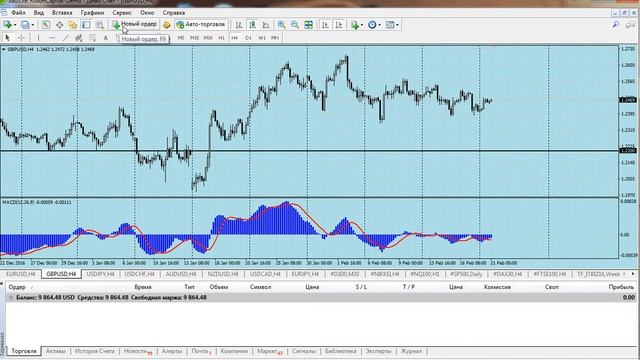
Task: Zoom out on the chart
Action: tap(295, 25)
